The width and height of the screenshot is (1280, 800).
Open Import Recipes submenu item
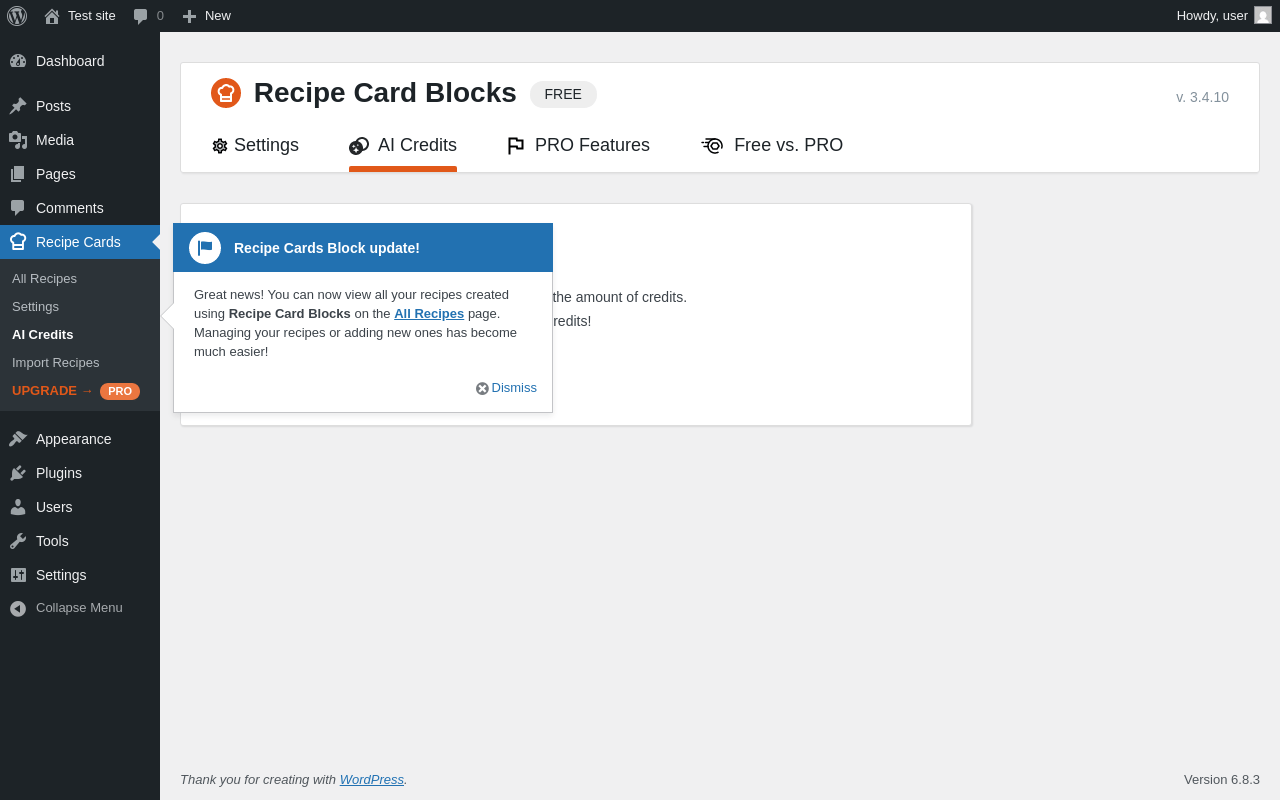tap(56, 363)
